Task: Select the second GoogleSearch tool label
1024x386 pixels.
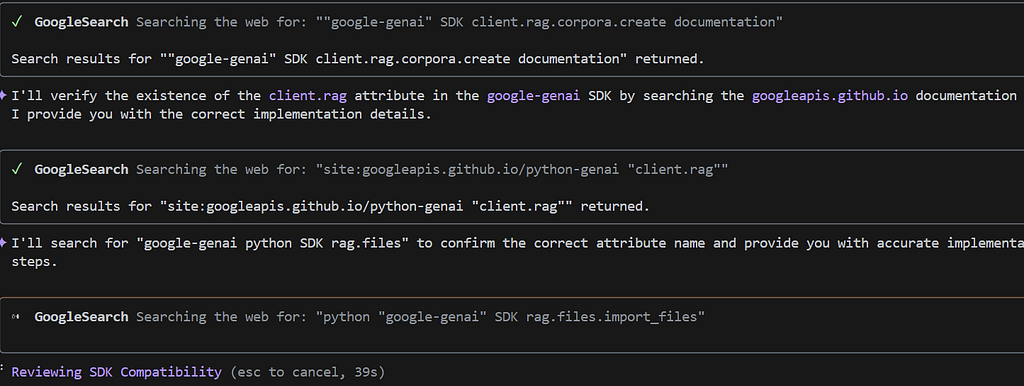Action: tap(81, 170)
